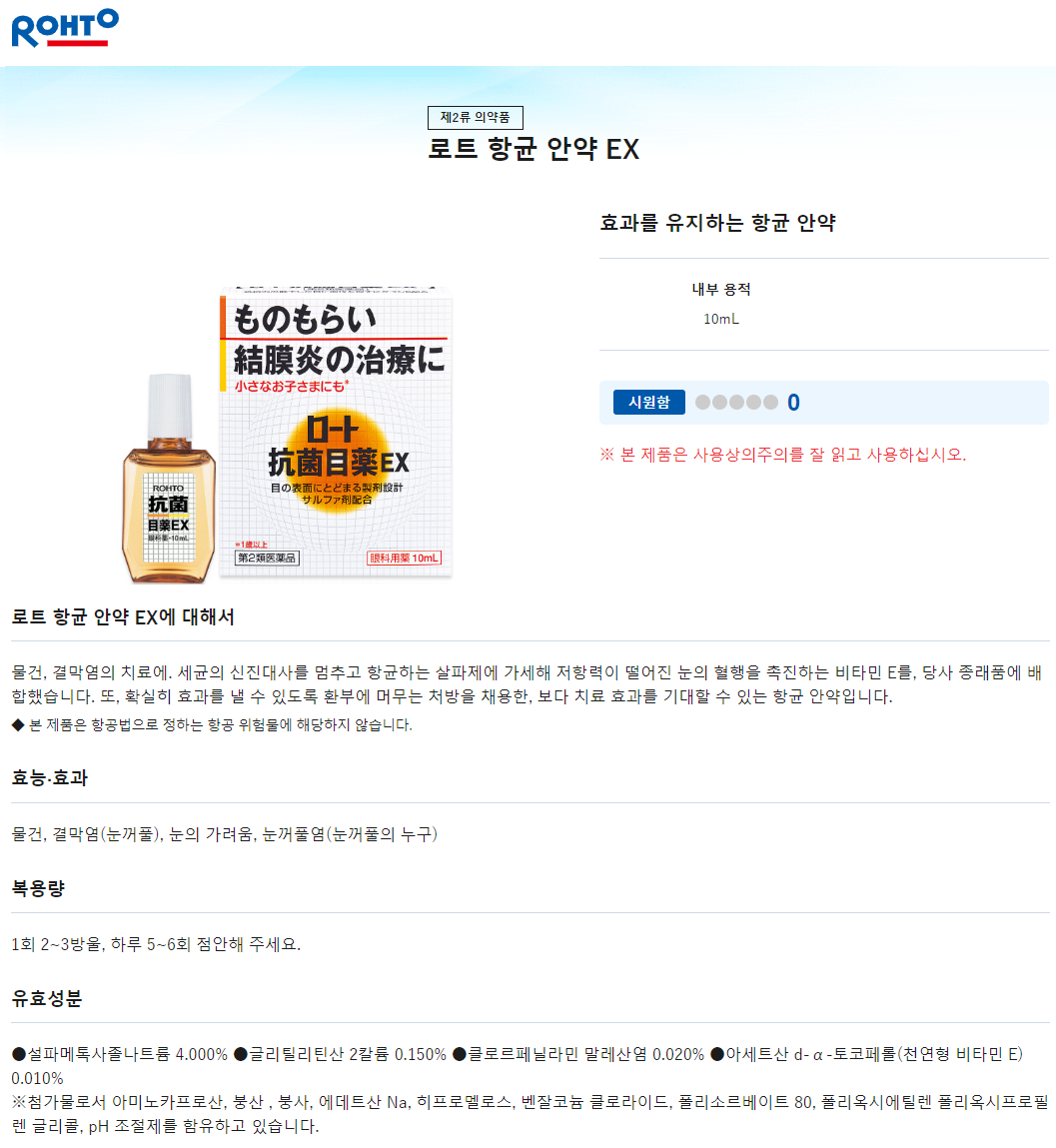Image resolution: width=1056 pixels, height=1148 pixels.
Task: Click the 로트 항균 안약 EX product title
Action: (x=533, y=149)
